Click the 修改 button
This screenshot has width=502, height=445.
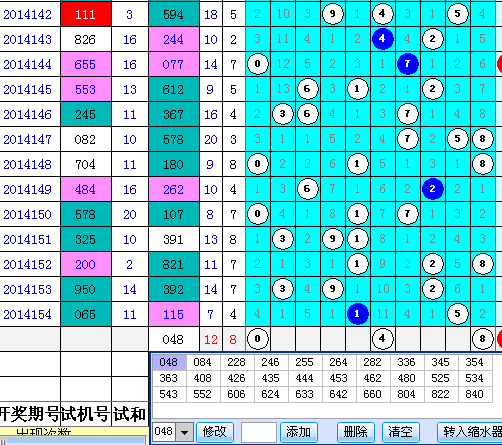215,432
